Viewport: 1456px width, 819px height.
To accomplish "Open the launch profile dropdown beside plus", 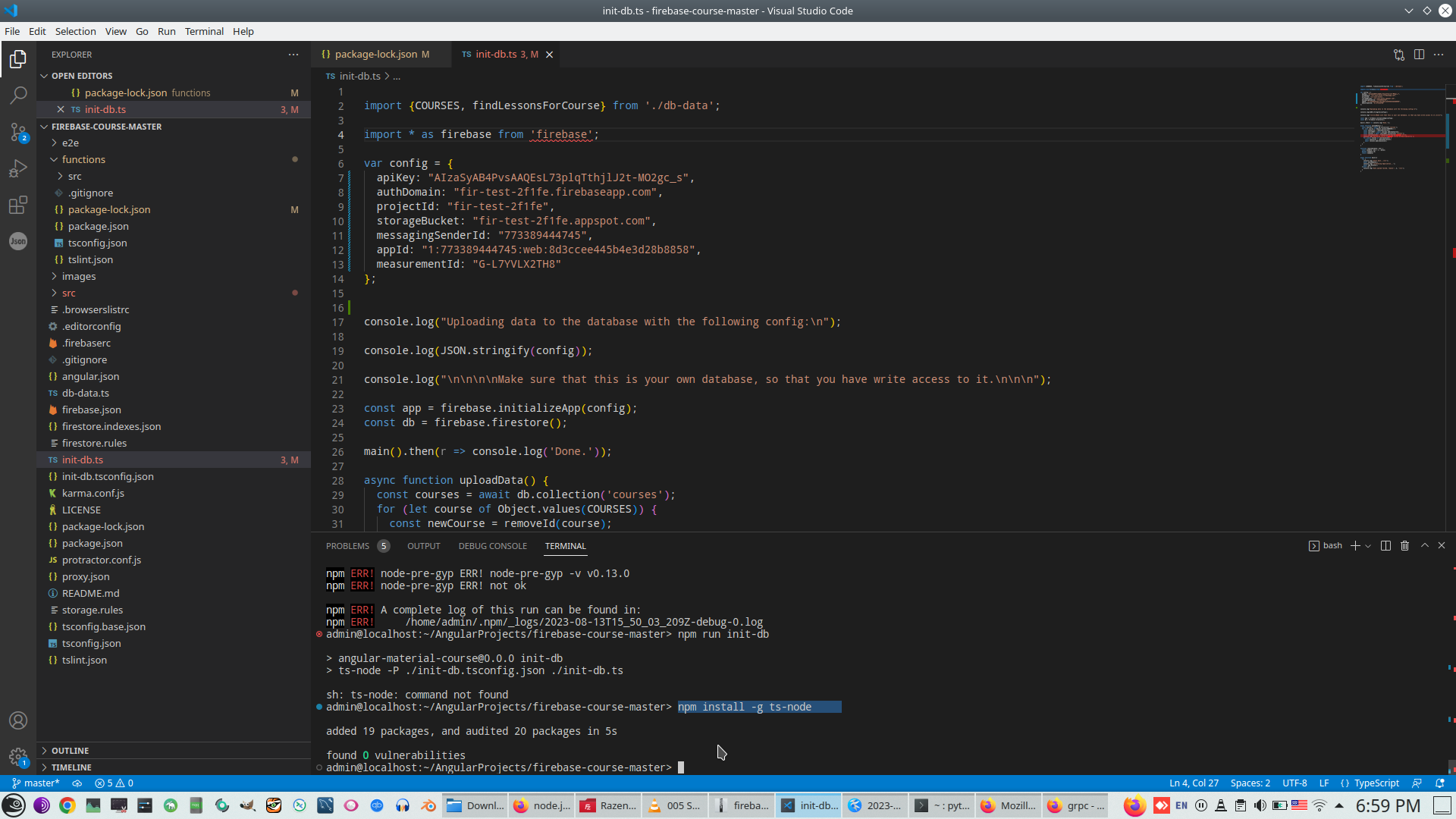I will 1368,546.
